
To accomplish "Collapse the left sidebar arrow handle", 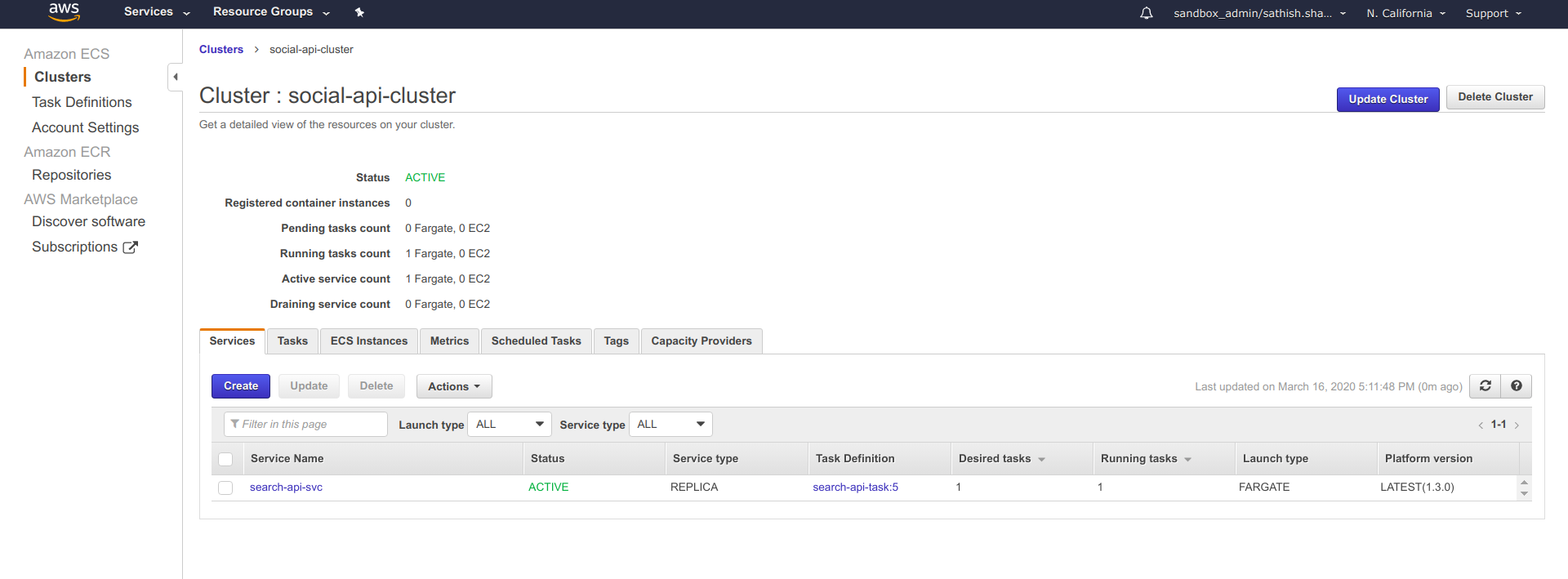I will (175, 77).
